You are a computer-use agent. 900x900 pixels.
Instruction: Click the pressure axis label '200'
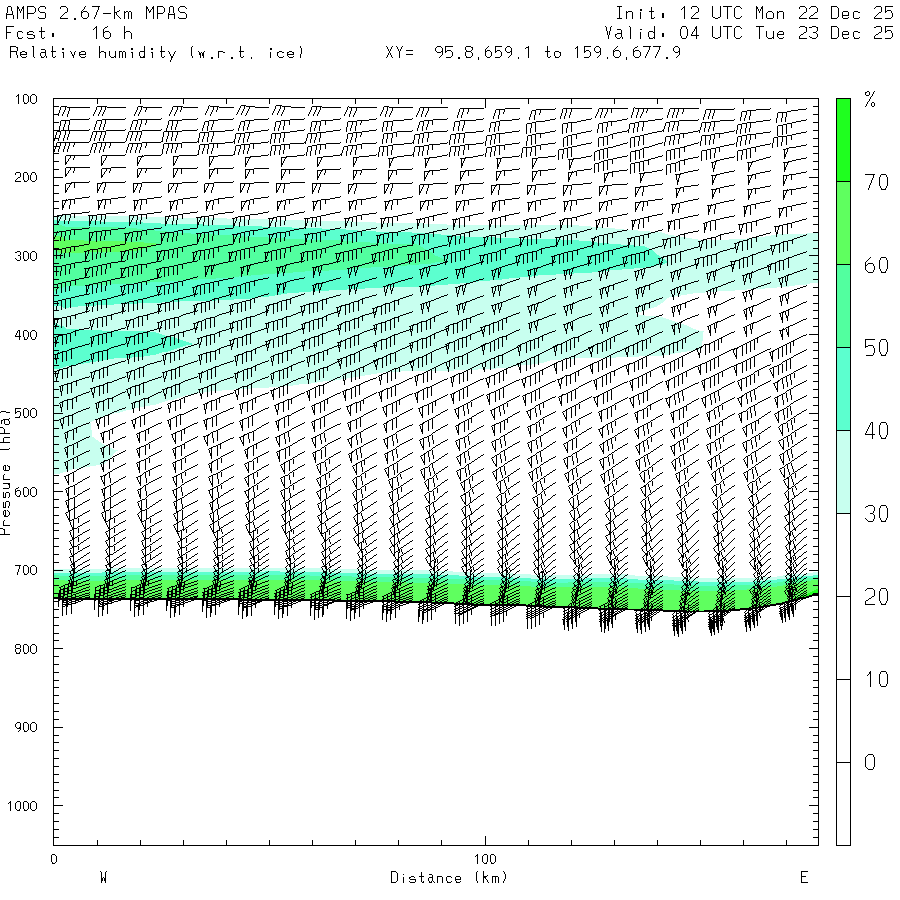pos(26,177)
